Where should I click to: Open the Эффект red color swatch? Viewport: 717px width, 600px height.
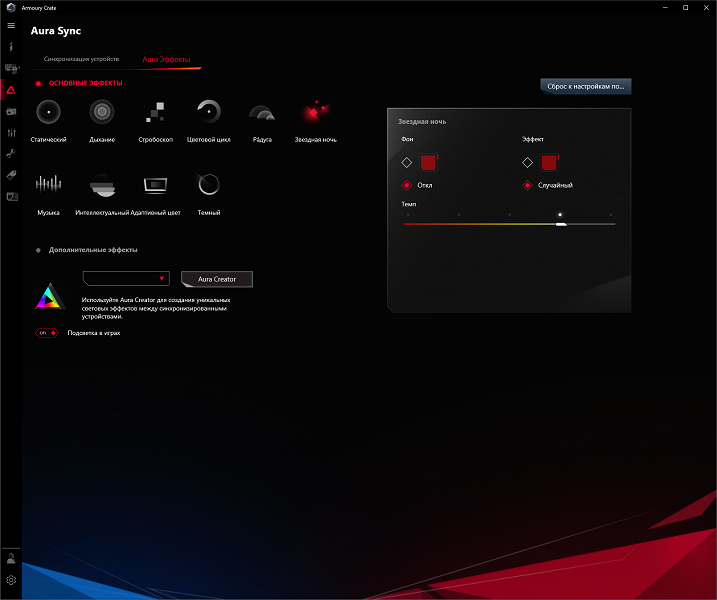pyautogui.click(x=549, y=162)
